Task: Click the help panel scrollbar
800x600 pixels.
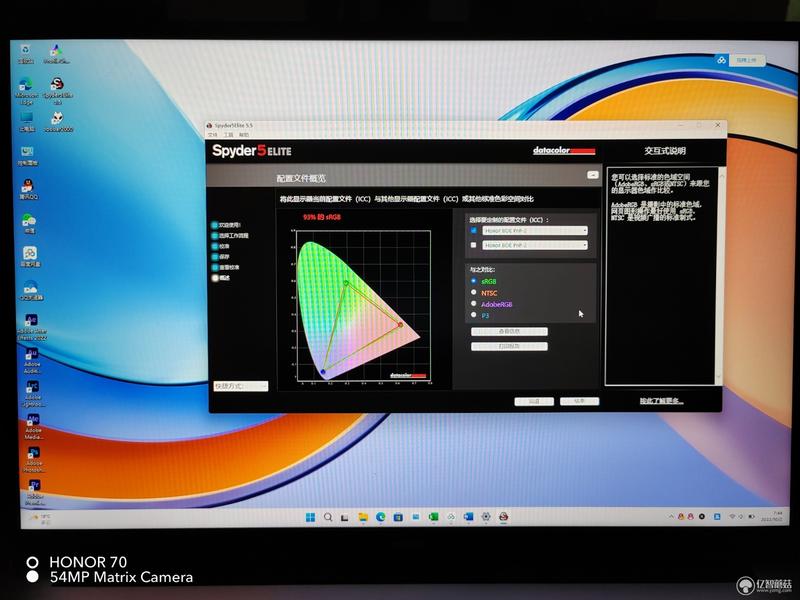Action: [720, 276]
